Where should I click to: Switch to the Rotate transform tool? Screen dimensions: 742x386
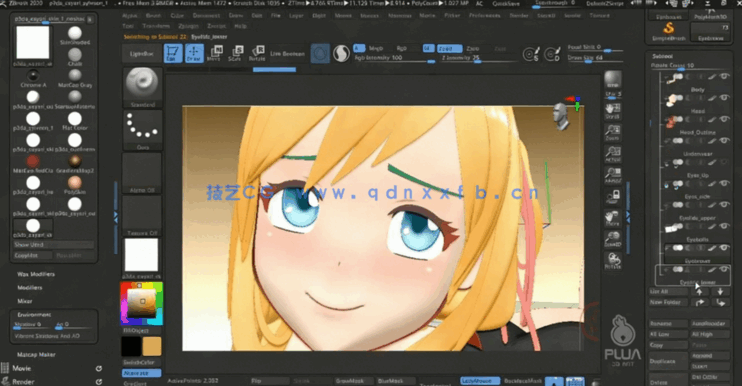pos(257,53)
